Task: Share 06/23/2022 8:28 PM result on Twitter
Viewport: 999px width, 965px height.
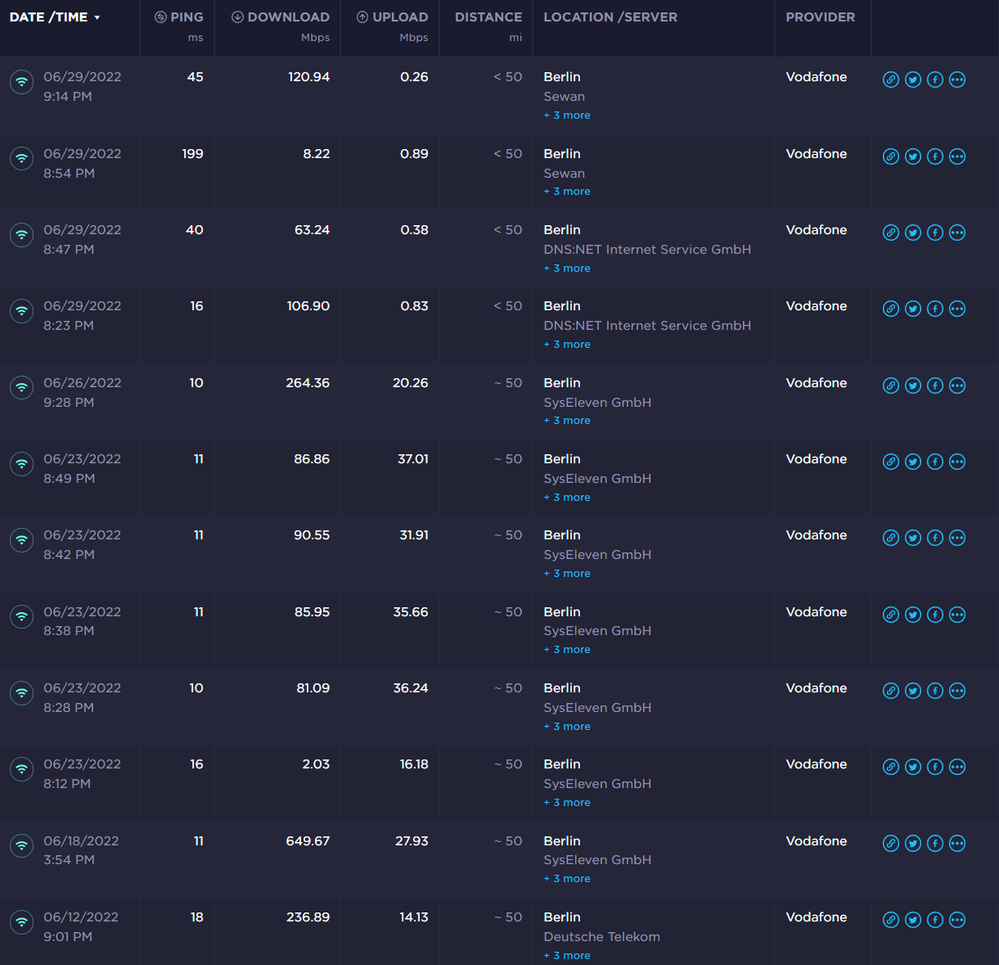Action: 913,690
